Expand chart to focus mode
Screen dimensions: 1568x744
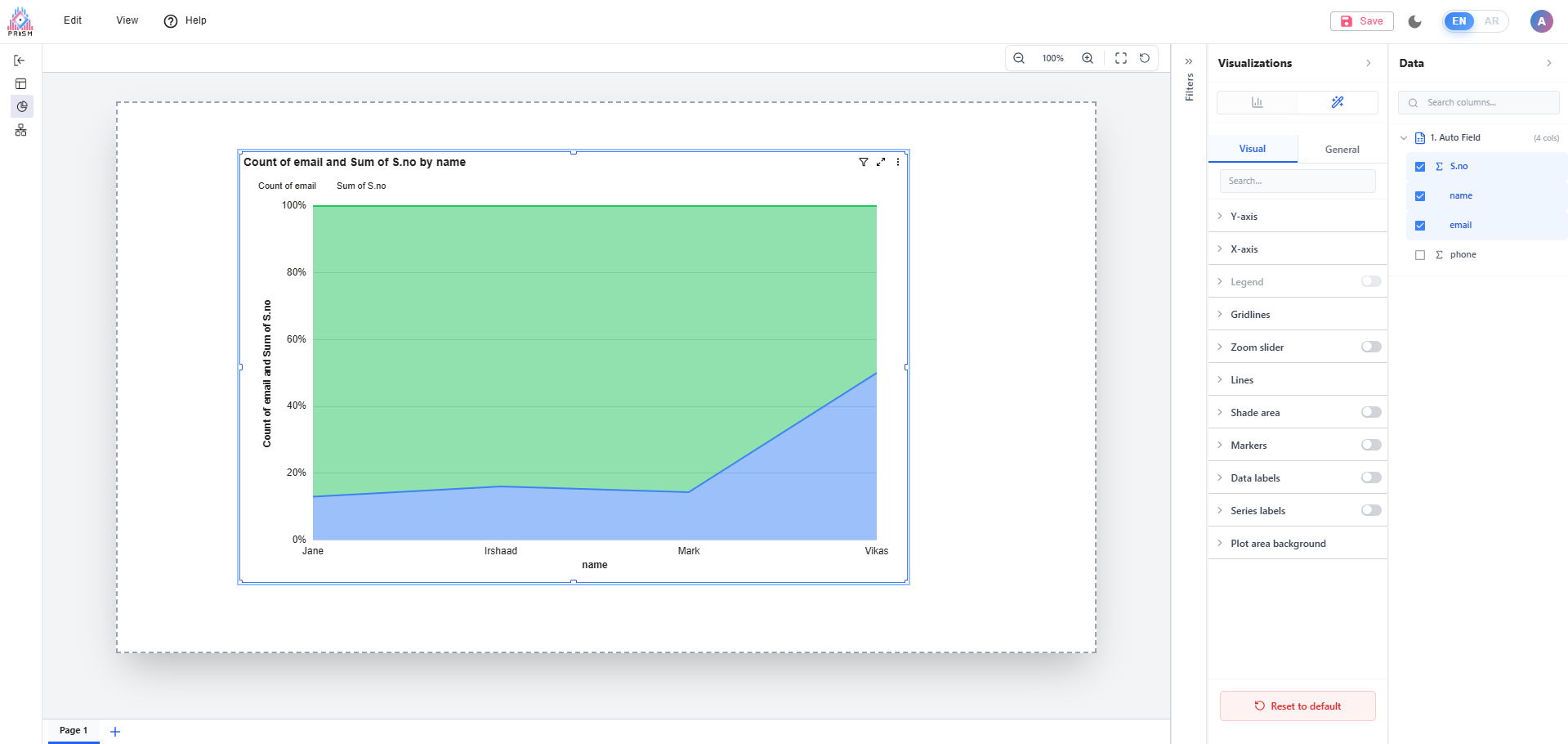pyautogui.click(x=881, y=162)
